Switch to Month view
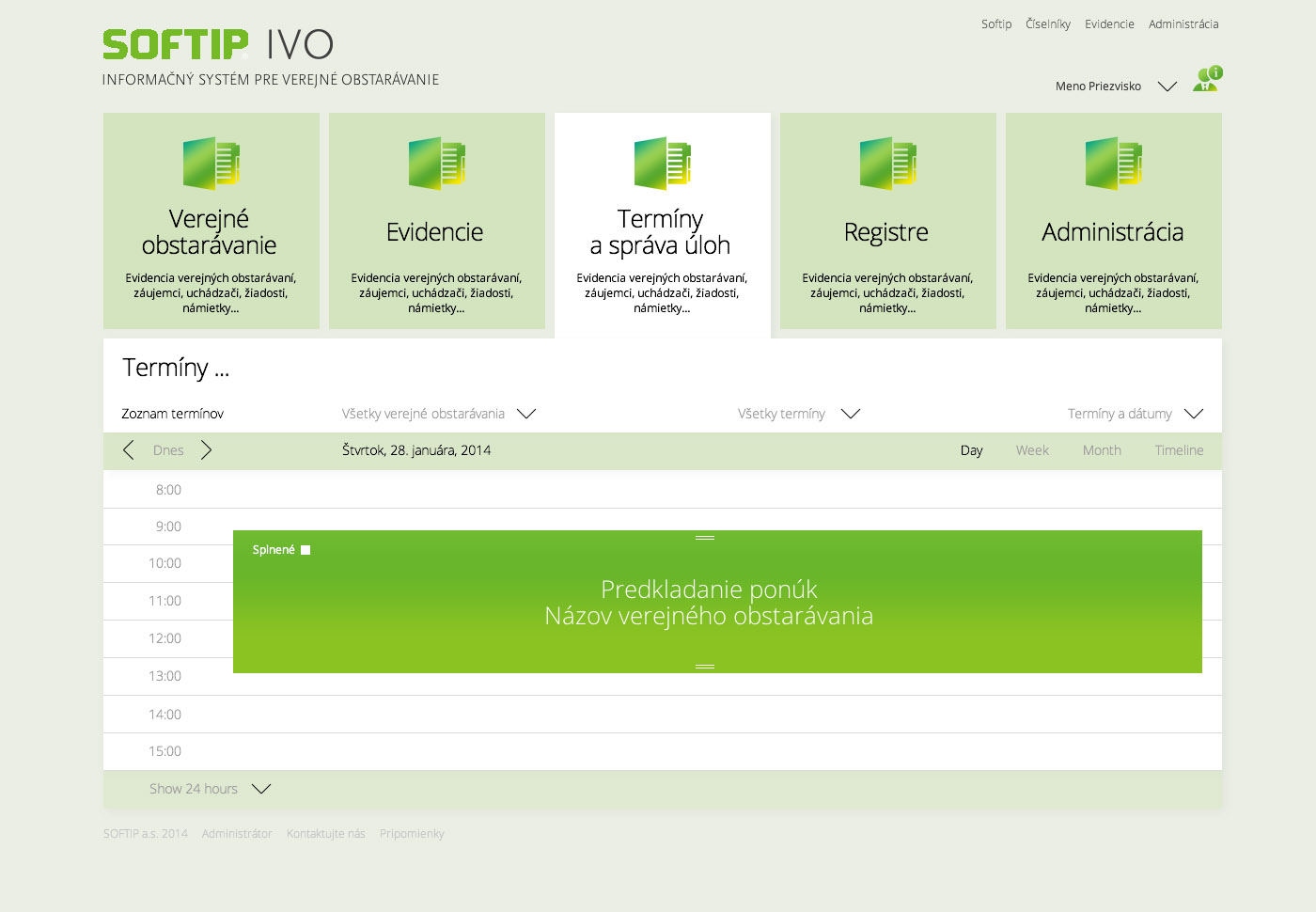This screenshot has height=912, width=1316. pos(1102,450)
